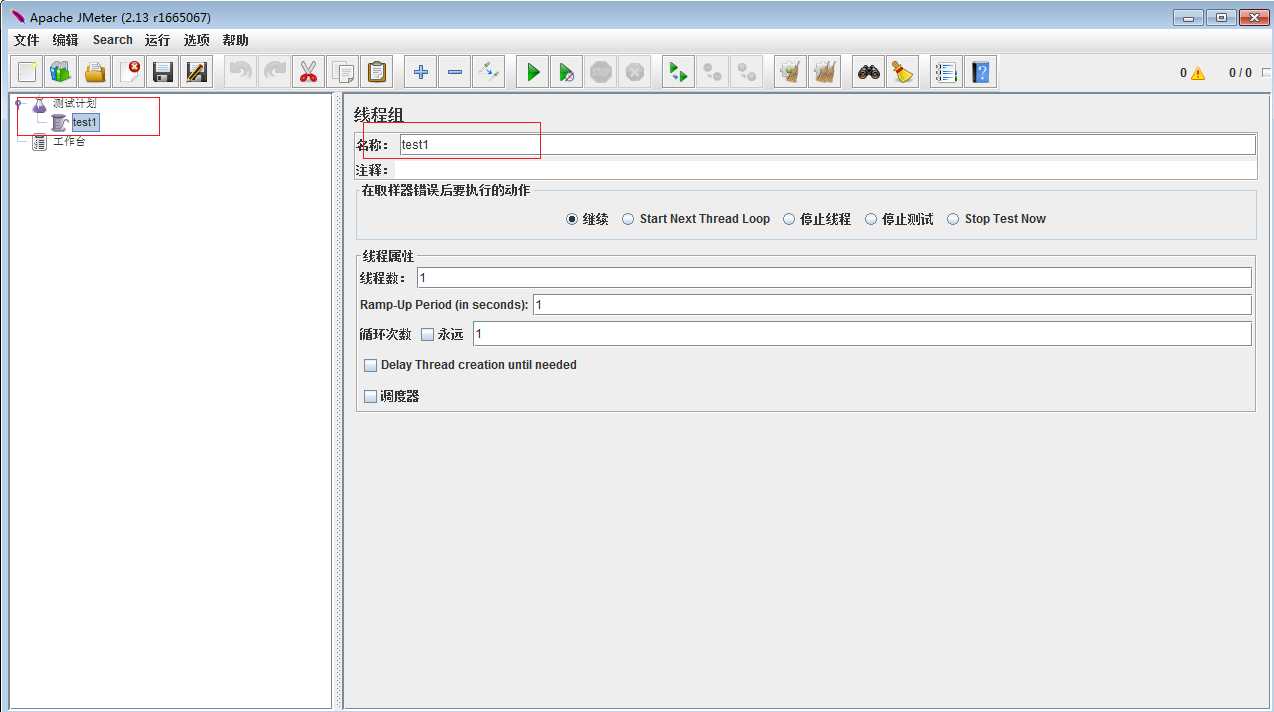Clear results using the single broom icon
This screenshot has height=712, width=1274.
point(791,72)
